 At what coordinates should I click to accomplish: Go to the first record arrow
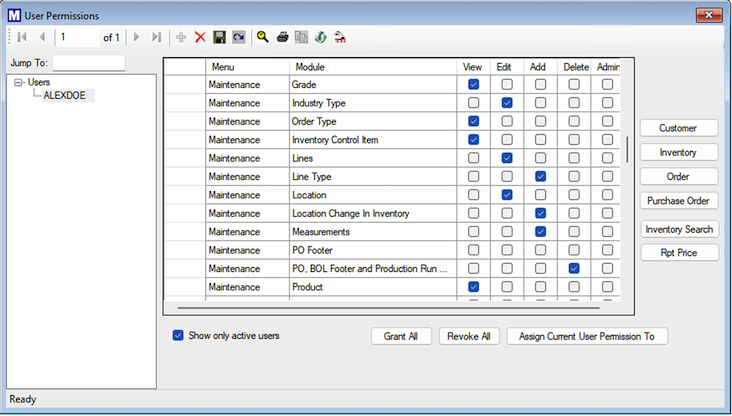(22, 37)
